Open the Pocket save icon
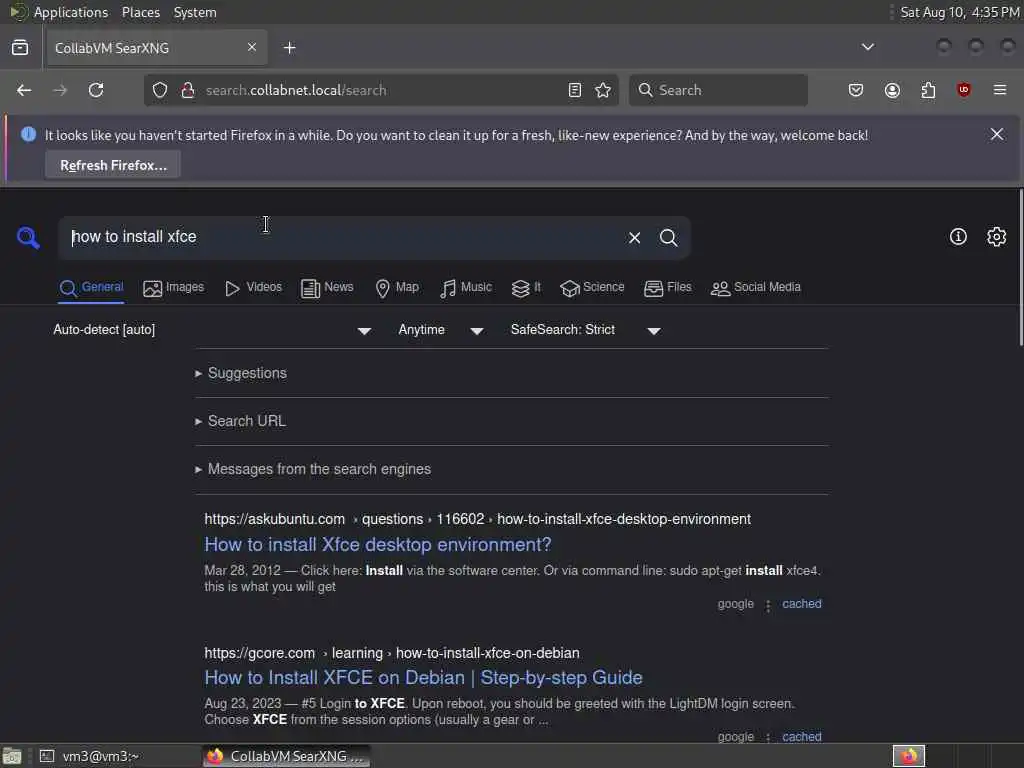 856,90
